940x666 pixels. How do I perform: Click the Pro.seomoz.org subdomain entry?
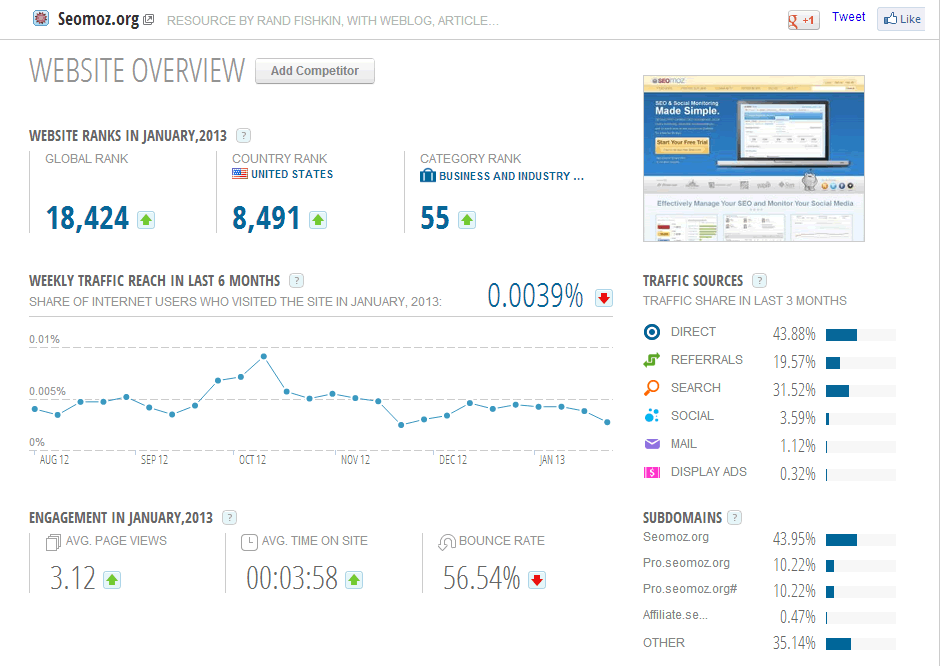pos(686,563)
